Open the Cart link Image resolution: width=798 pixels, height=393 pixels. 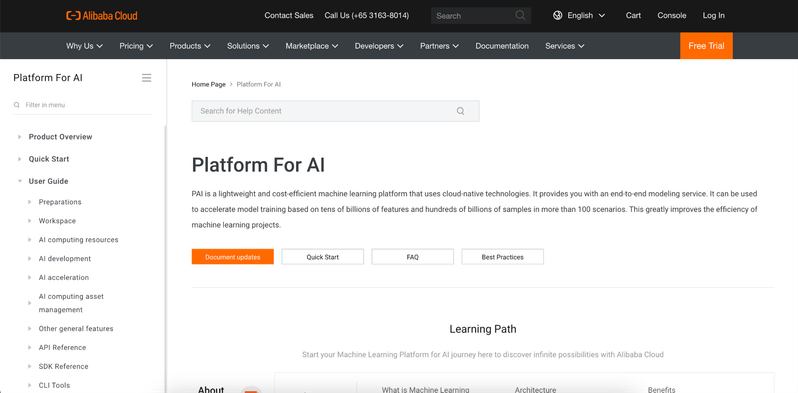pos(633,15)
